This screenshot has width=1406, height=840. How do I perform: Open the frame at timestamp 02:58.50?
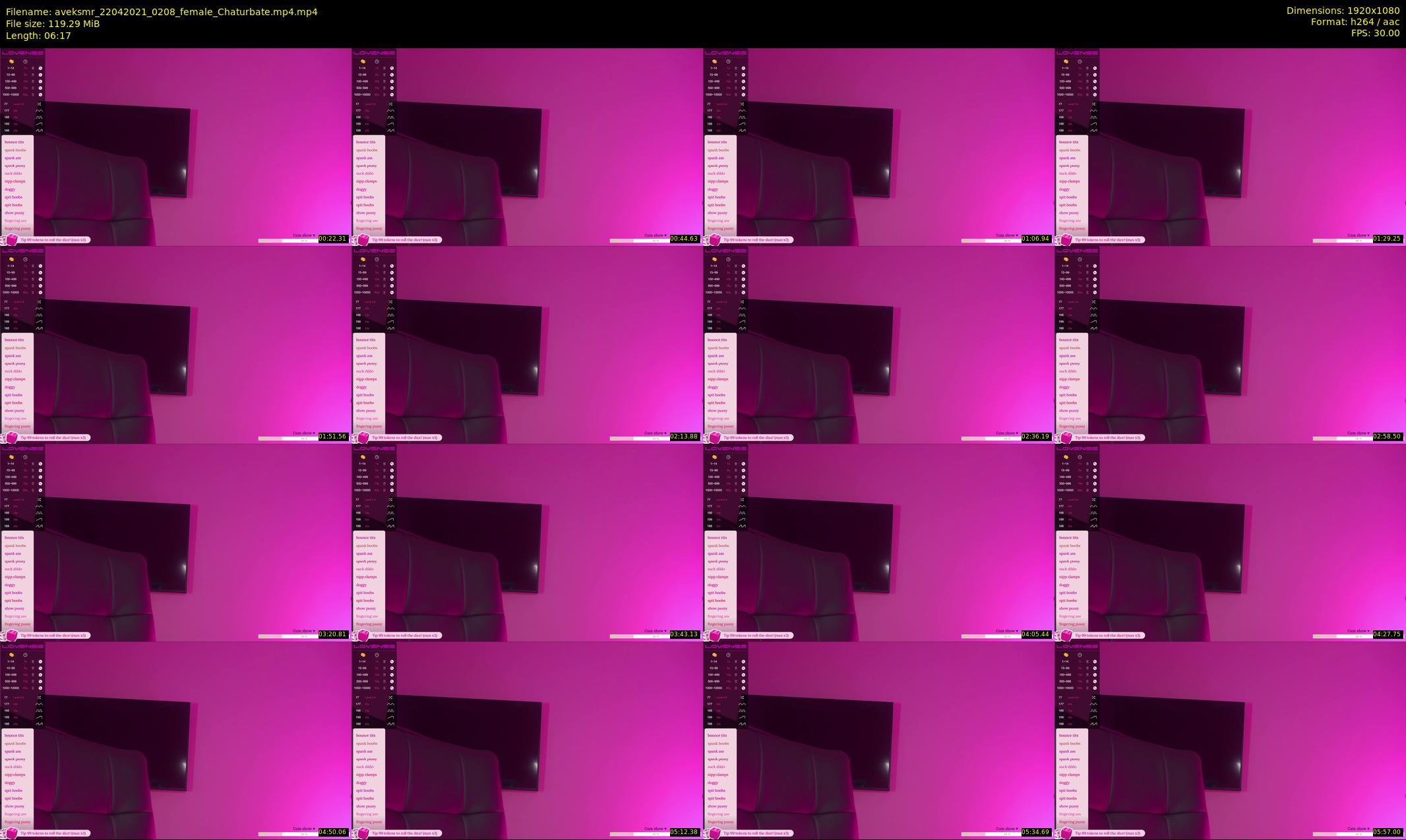(1230, 344)
